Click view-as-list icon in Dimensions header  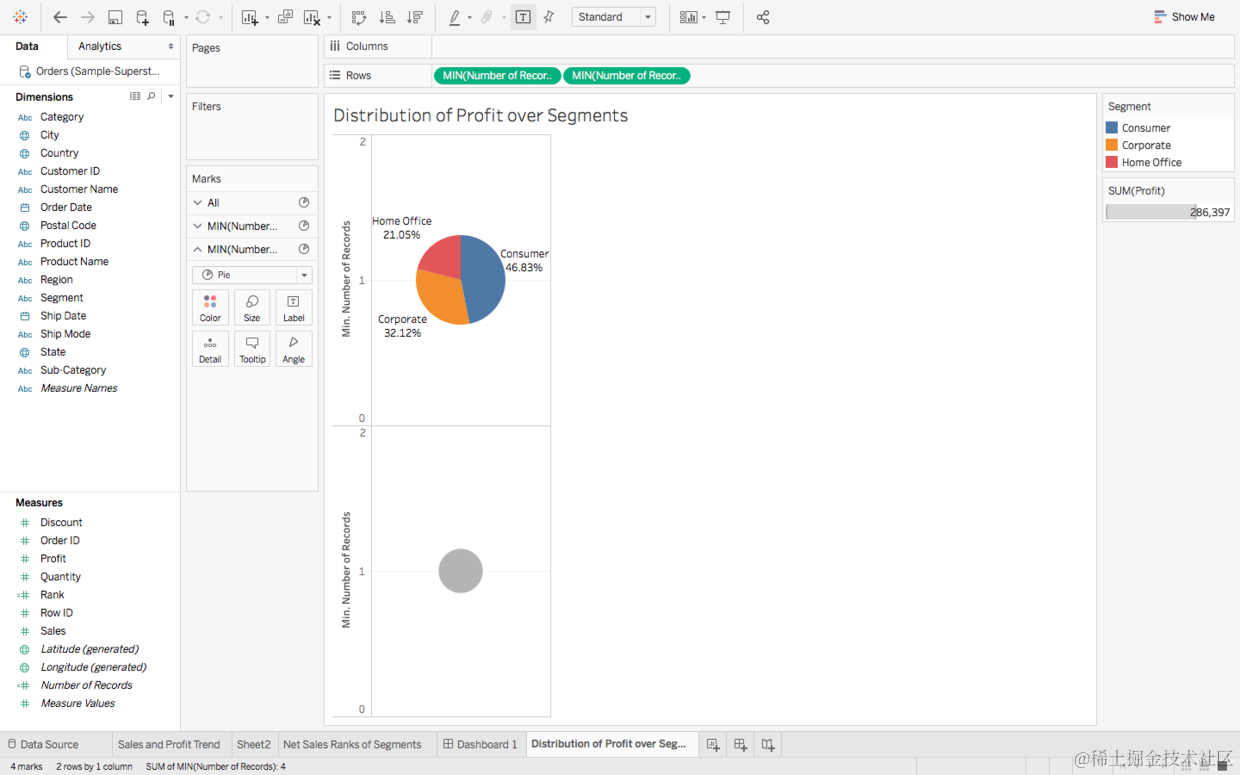[135, 96]
